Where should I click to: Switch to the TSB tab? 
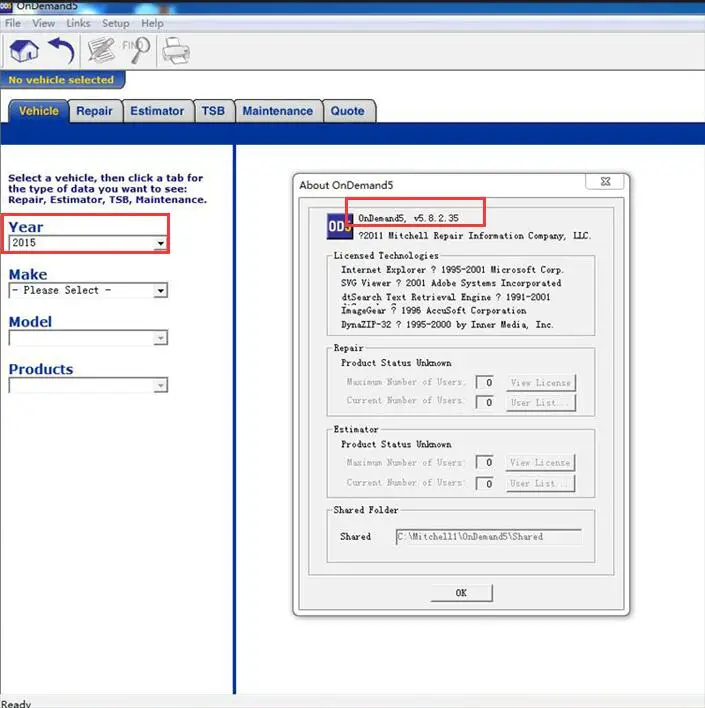coord(213,111)
